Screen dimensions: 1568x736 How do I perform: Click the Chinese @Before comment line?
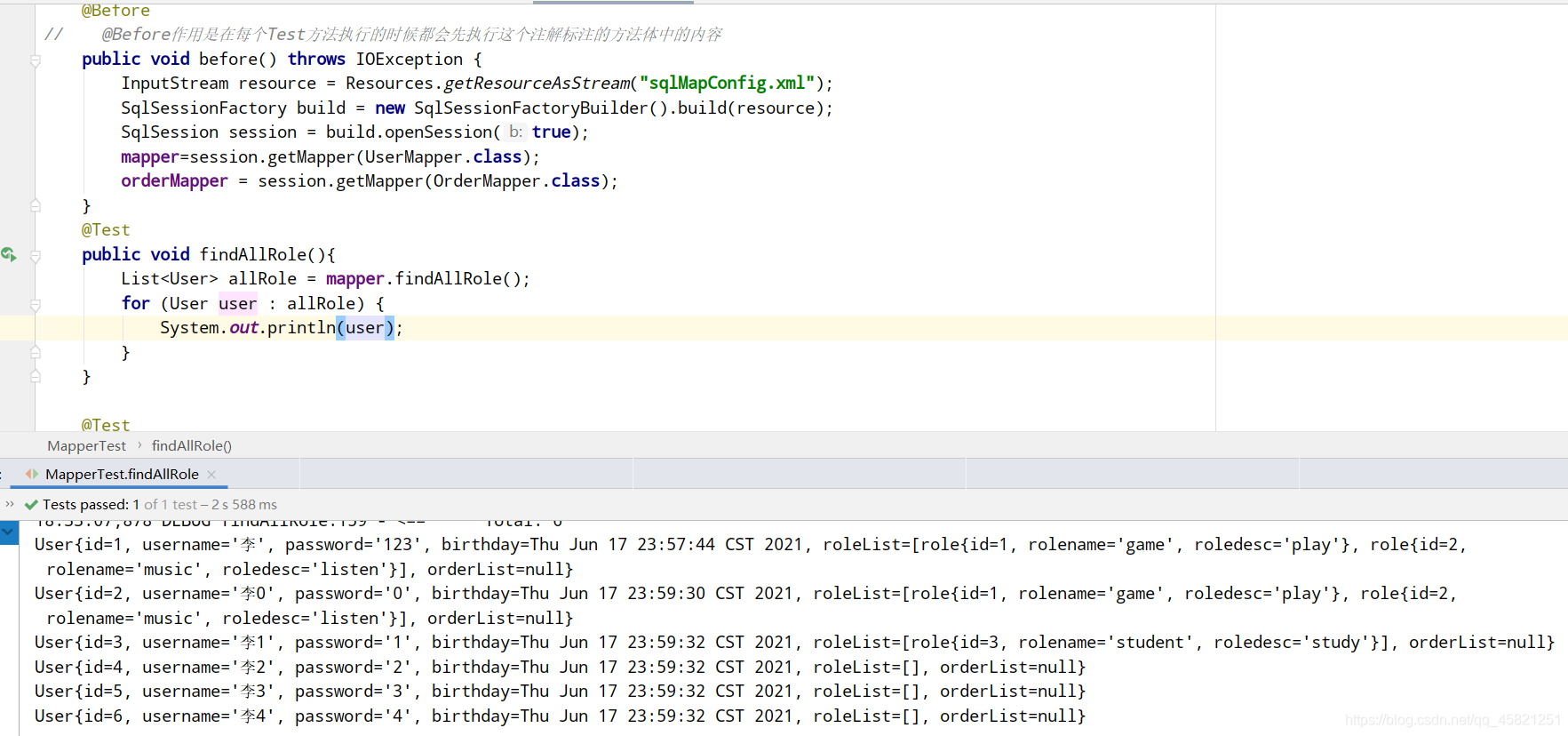pyautogui.click(x=412, y=34)
